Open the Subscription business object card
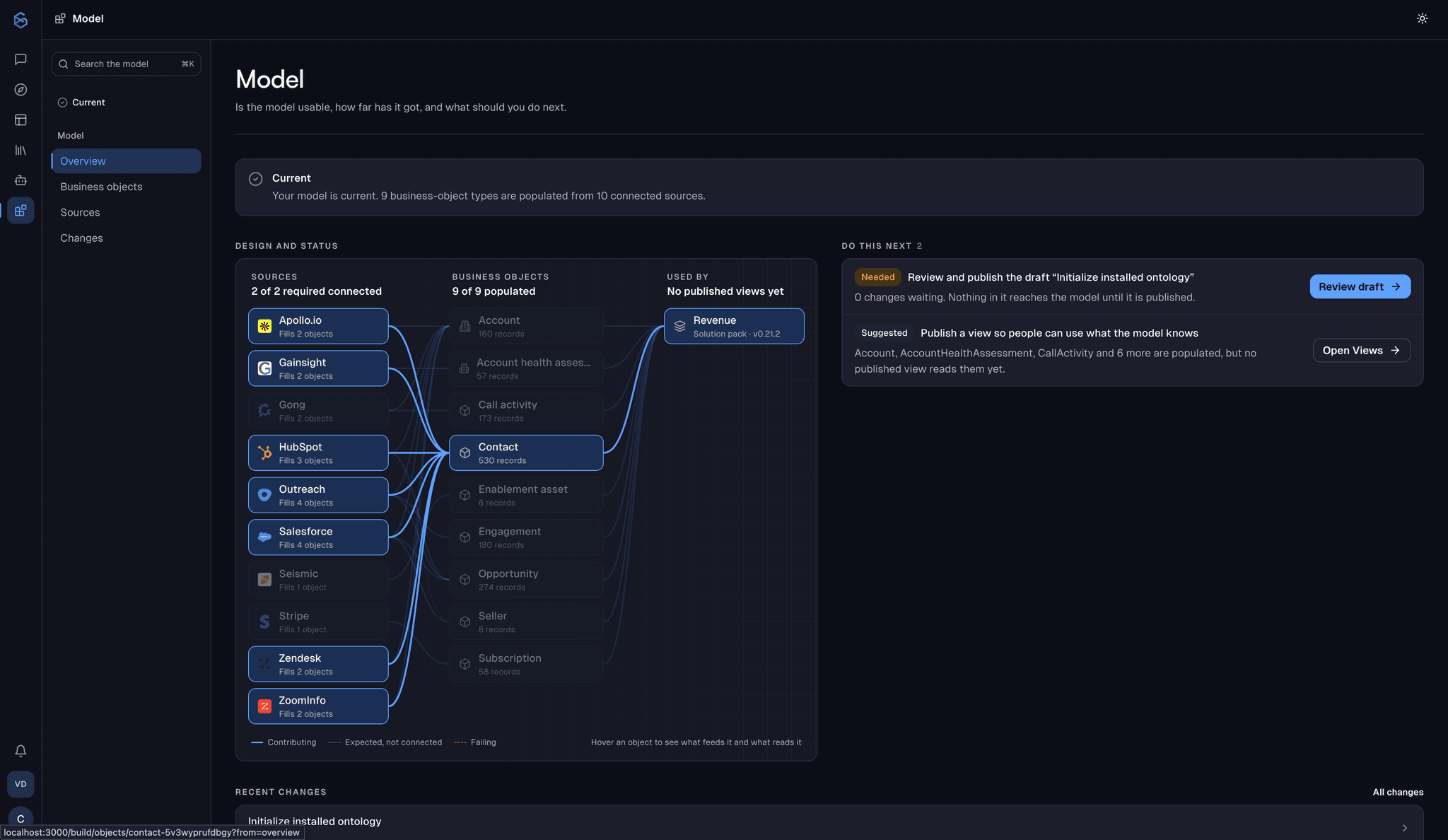The image size is (1448, 840). pos(526,664)
